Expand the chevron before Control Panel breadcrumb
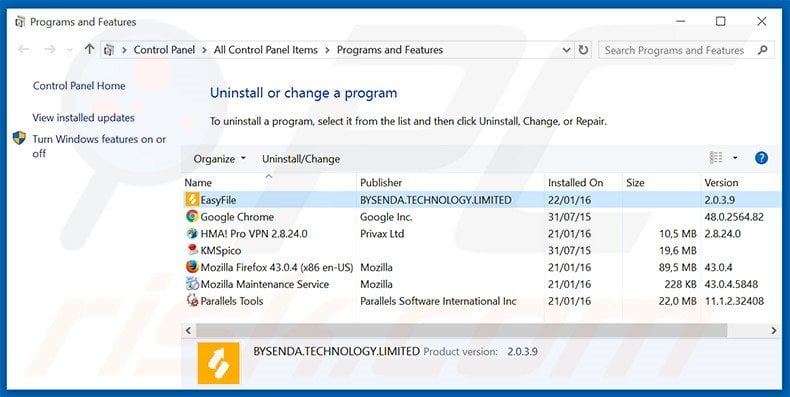790x397 pixels. pyautogui.click(x=124, y=50)
